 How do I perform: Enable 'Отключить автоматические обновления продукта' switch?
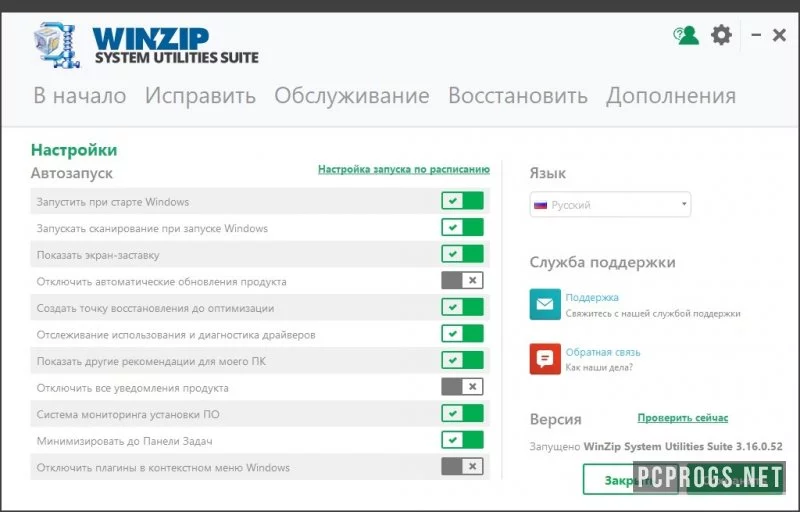coord(462,280)
